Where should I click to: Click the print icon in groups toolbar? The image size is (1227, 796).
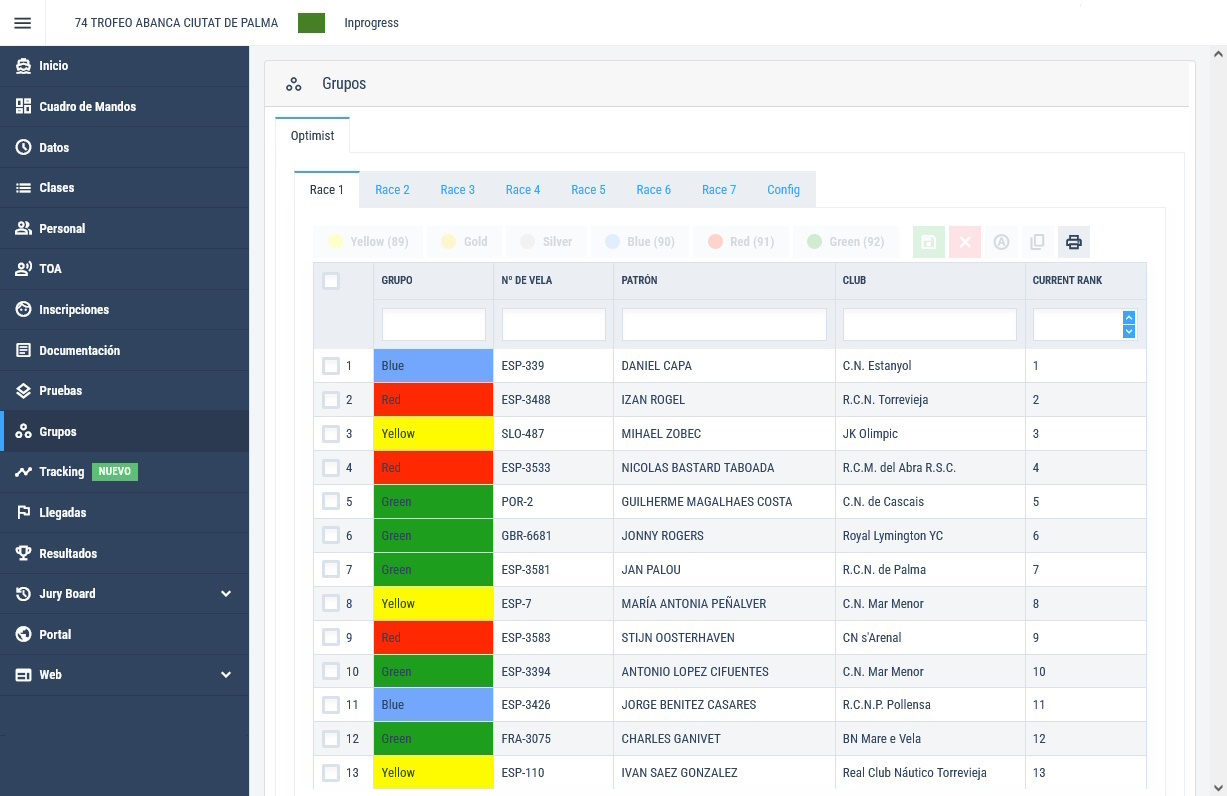coord(1073,242)
